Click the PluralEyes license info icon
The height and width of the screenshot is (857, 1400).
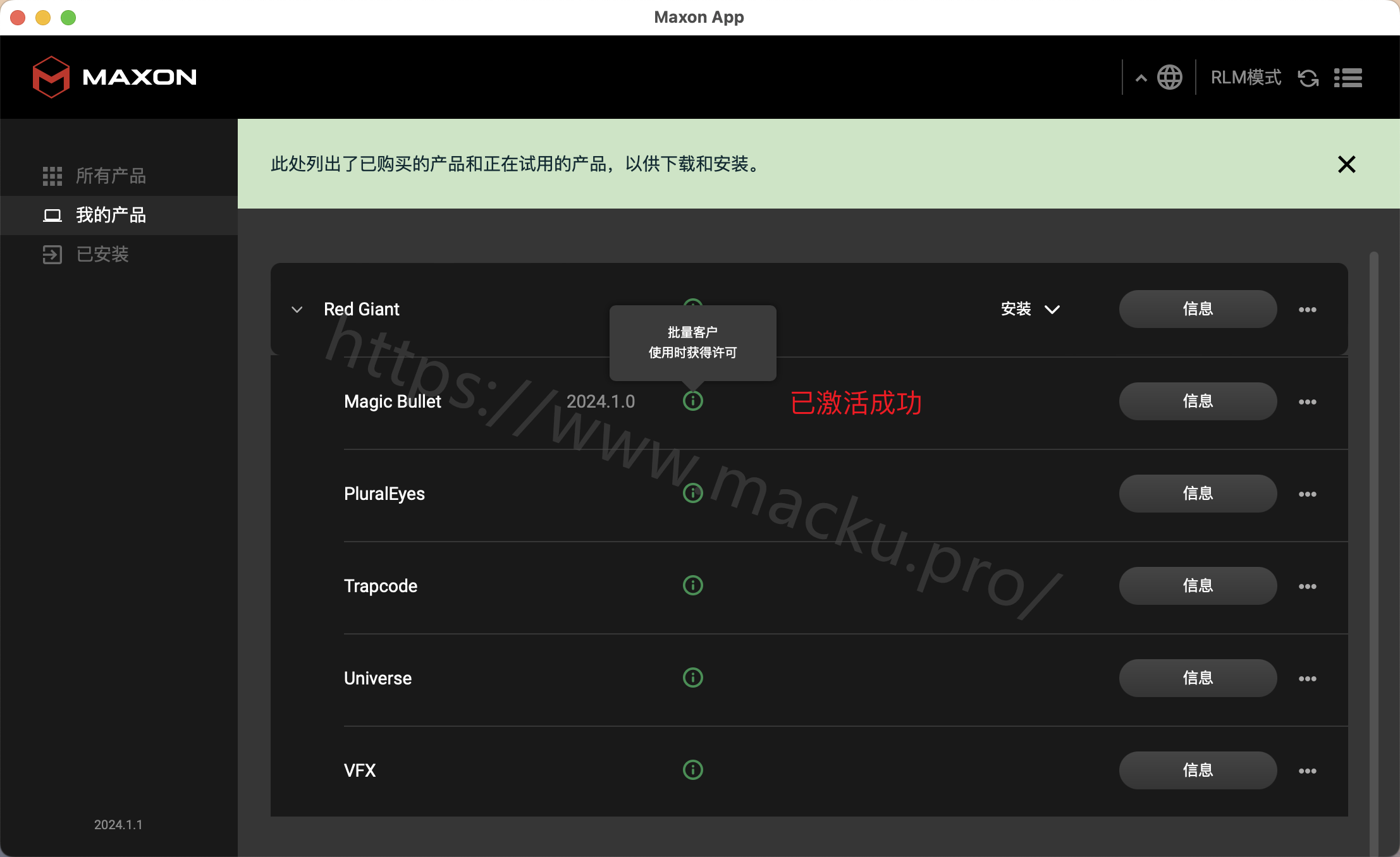coord(693,493)
